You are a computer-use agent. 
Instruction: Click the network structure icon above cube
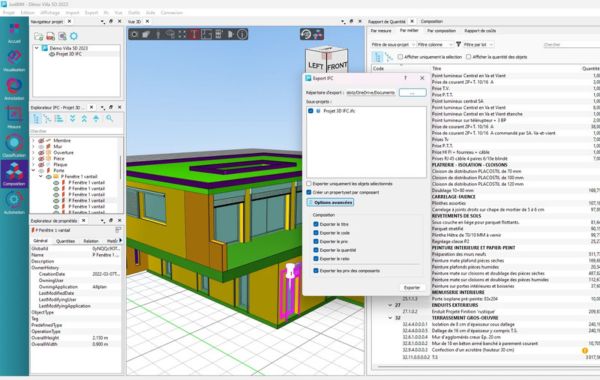[318, 34]
